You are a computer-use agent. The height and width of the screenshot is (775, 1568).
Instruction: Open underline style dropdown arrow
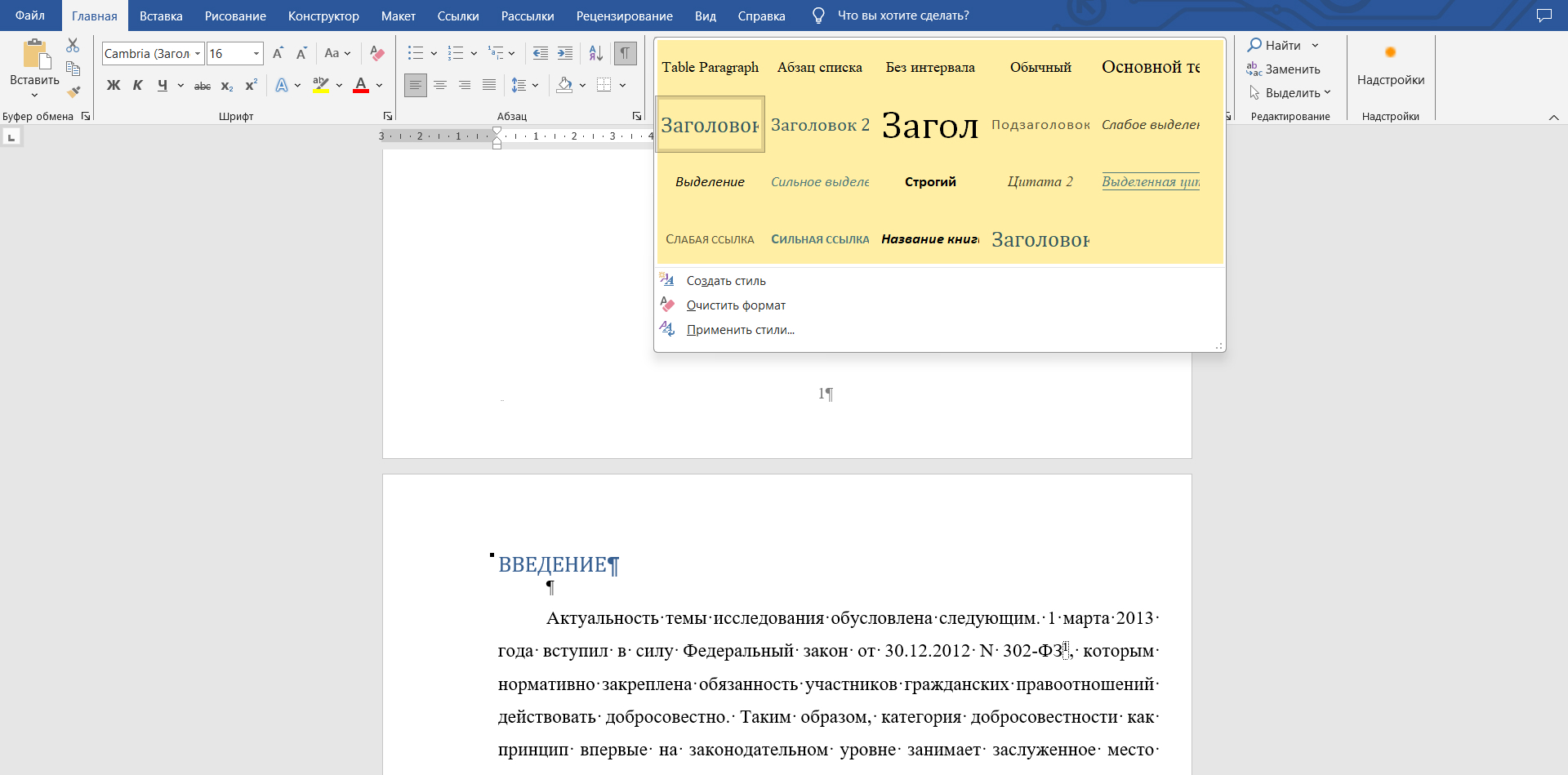180,86
